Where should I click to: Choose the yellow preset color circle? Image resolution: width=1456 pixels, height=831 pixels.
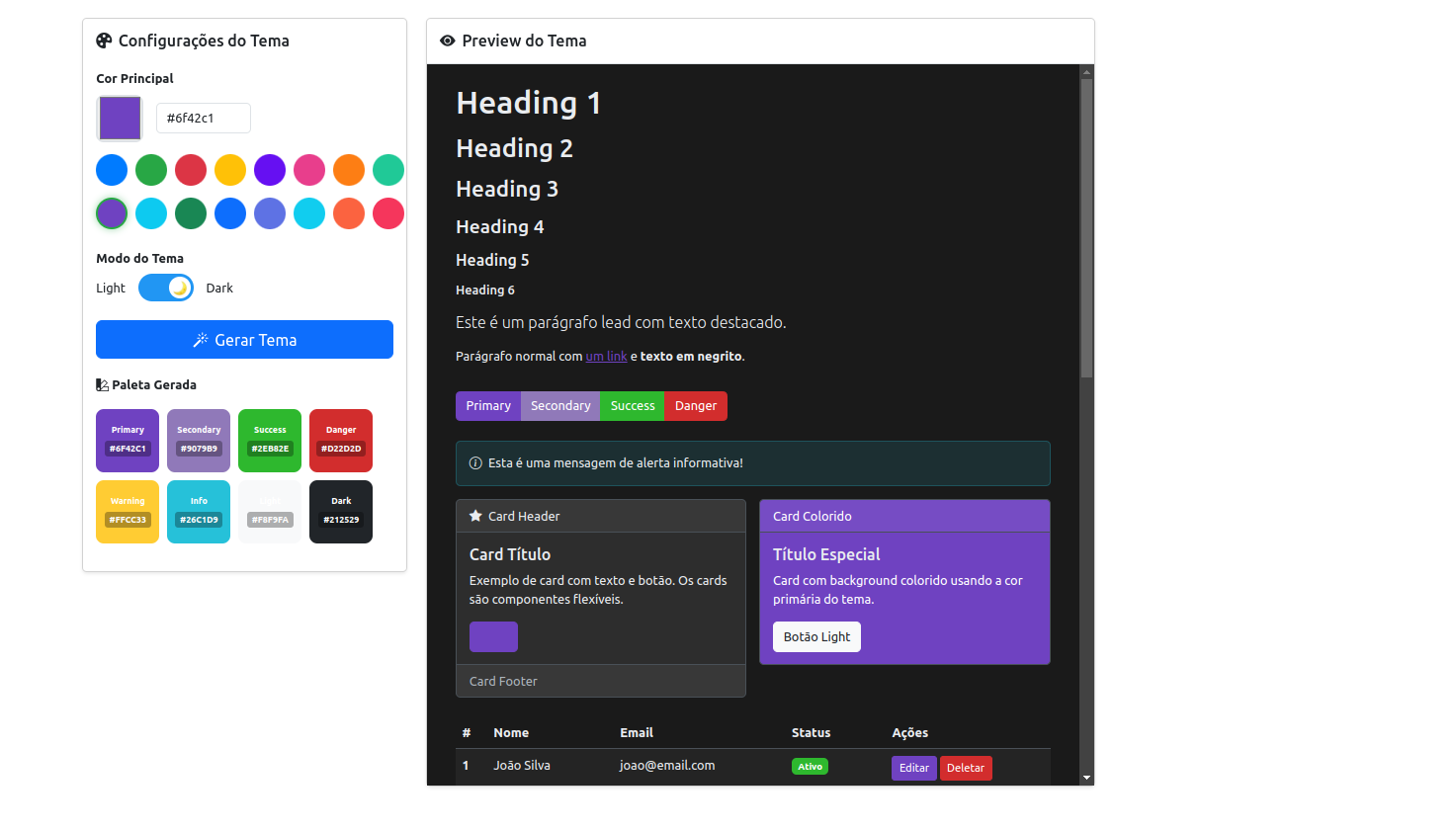point(230,170)
